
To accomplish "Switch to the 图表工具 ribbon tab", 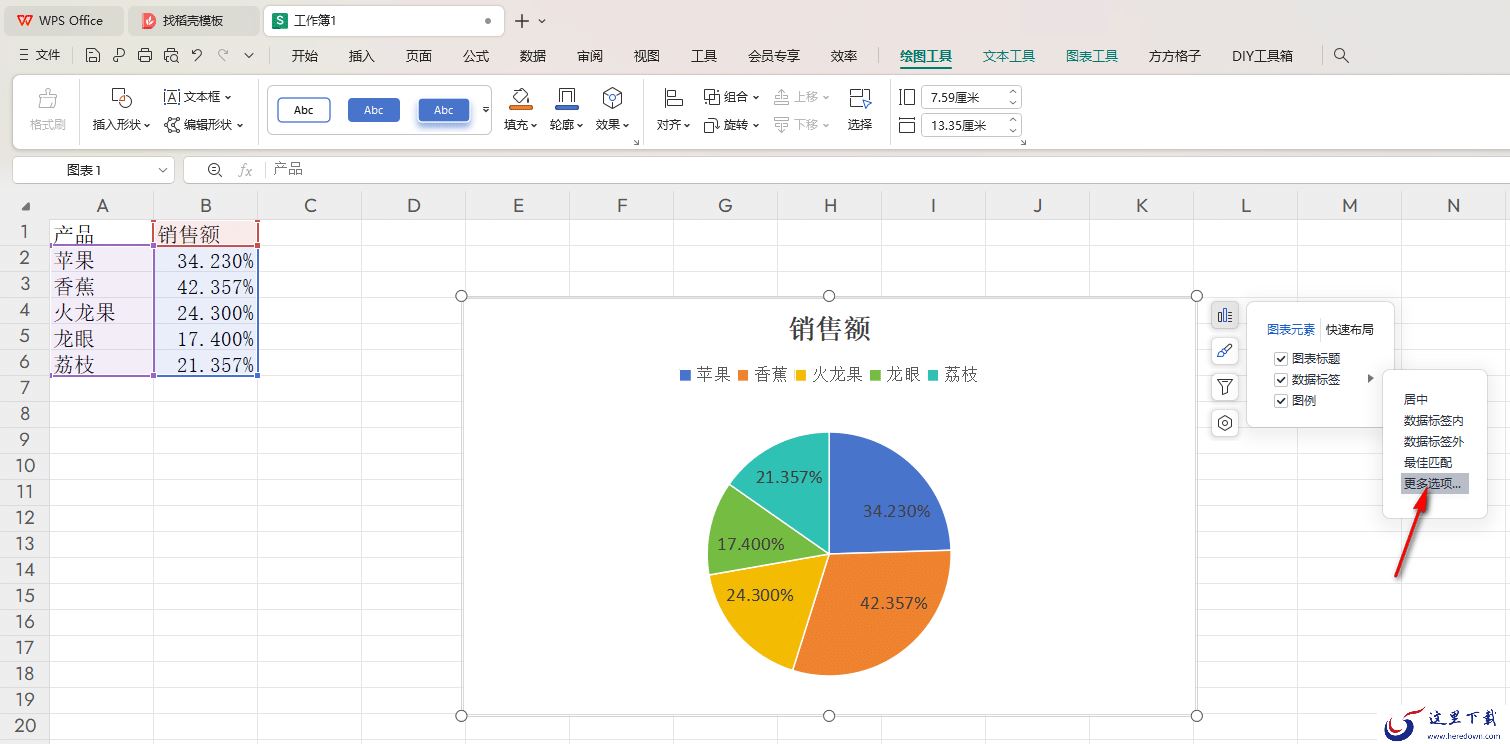I will pos(1092,56).
